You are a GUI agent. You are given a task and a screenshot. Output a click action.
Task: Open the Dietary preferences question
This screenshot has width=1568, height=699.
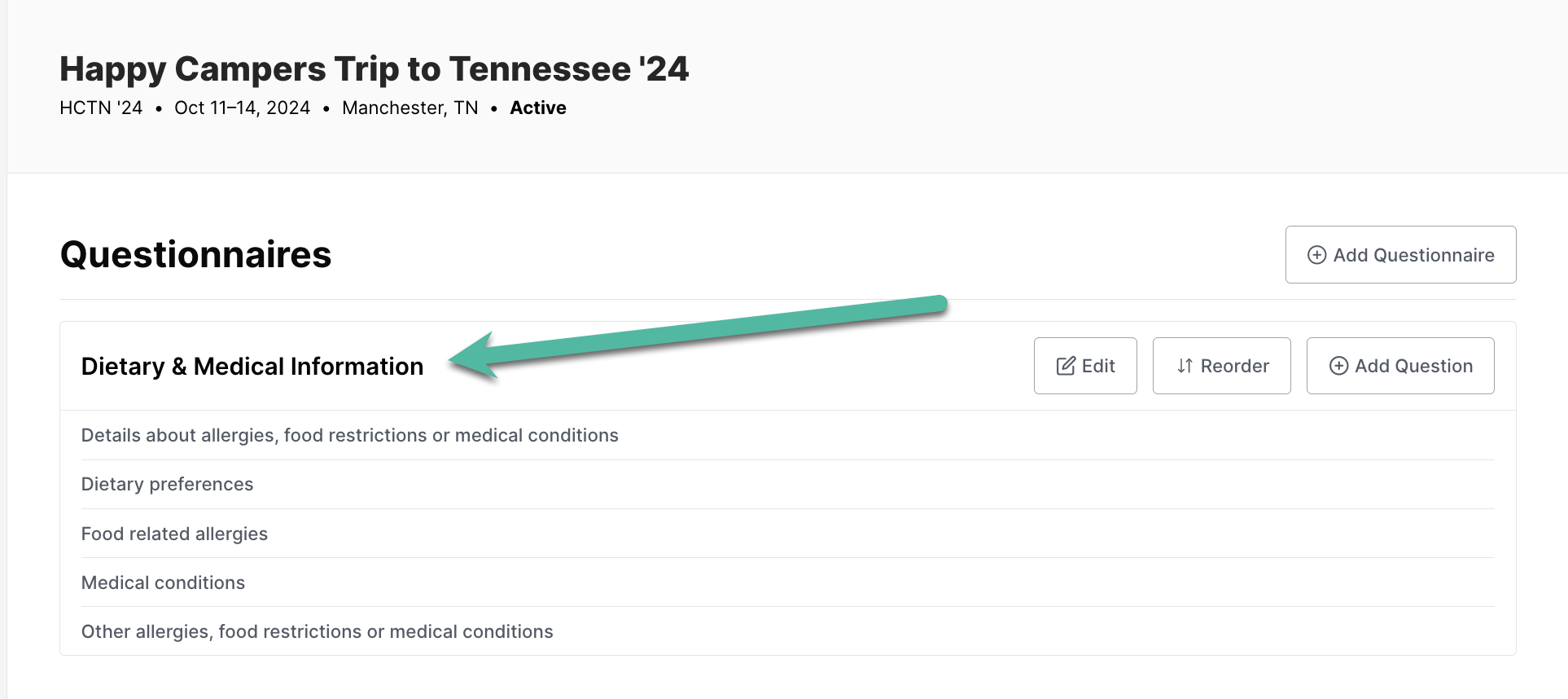(x=167, y=484)
